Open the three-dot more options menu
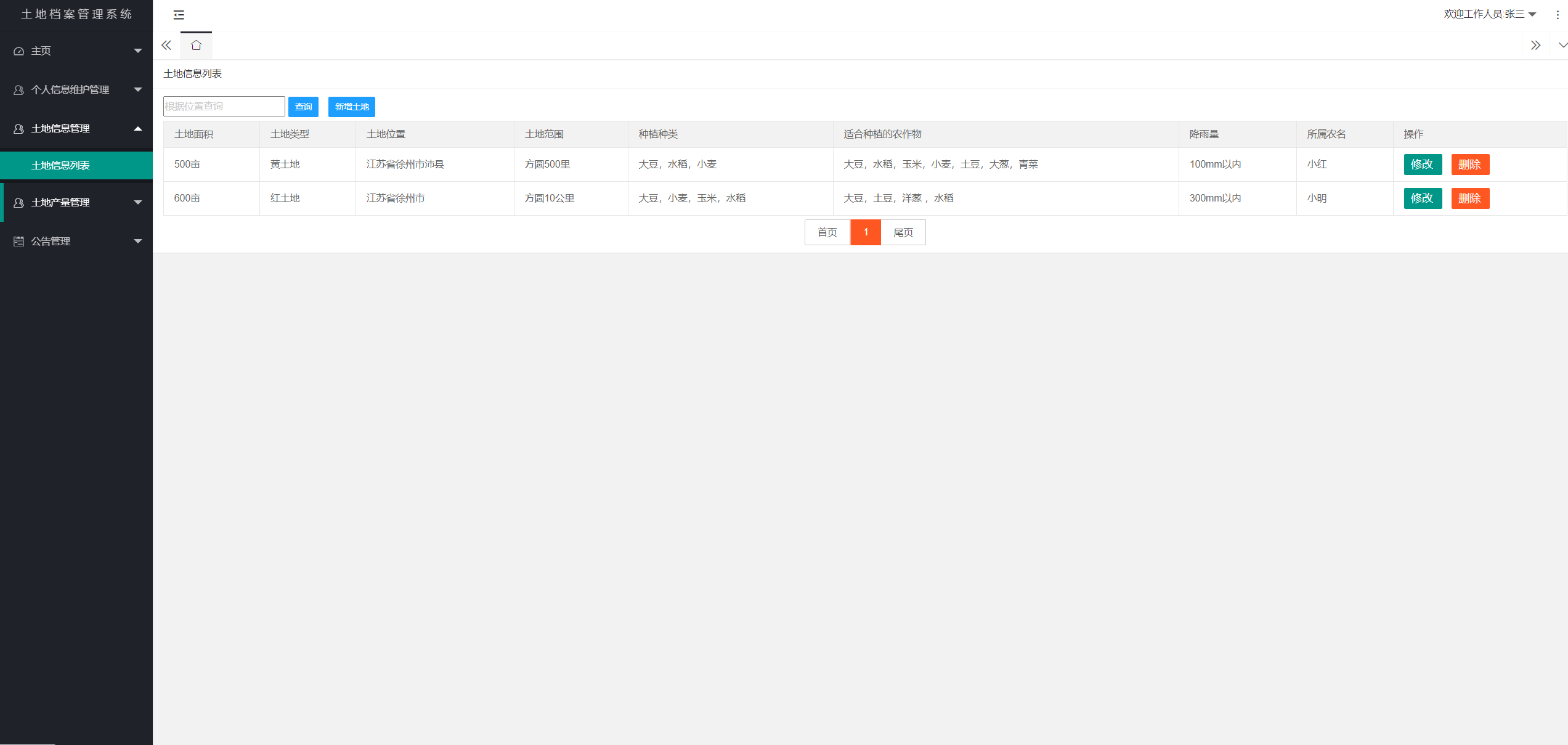The height and width of the screenshot is (745, 1568). tap(1558, 15)
